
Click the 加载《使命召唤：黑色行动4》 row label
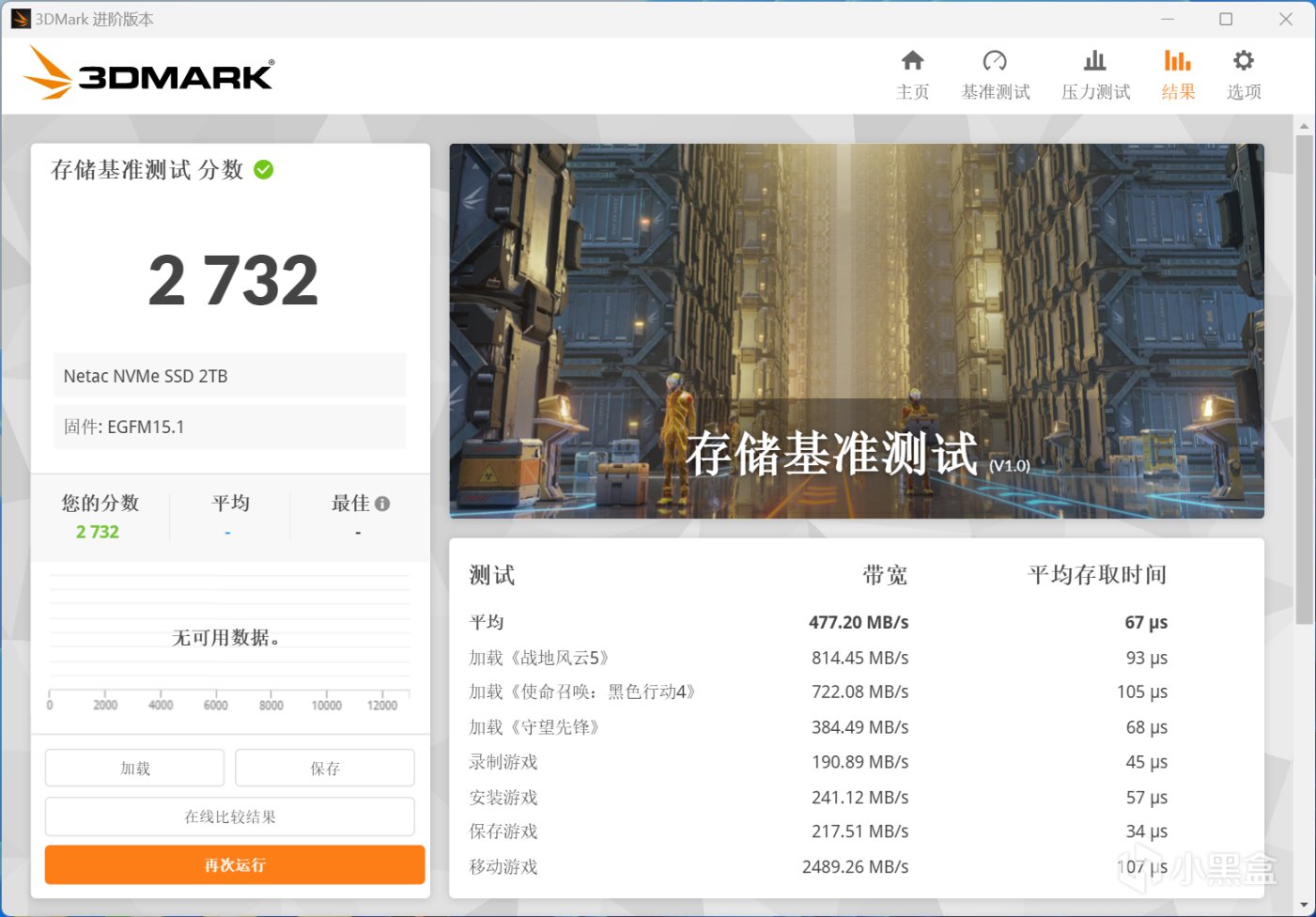582,692
